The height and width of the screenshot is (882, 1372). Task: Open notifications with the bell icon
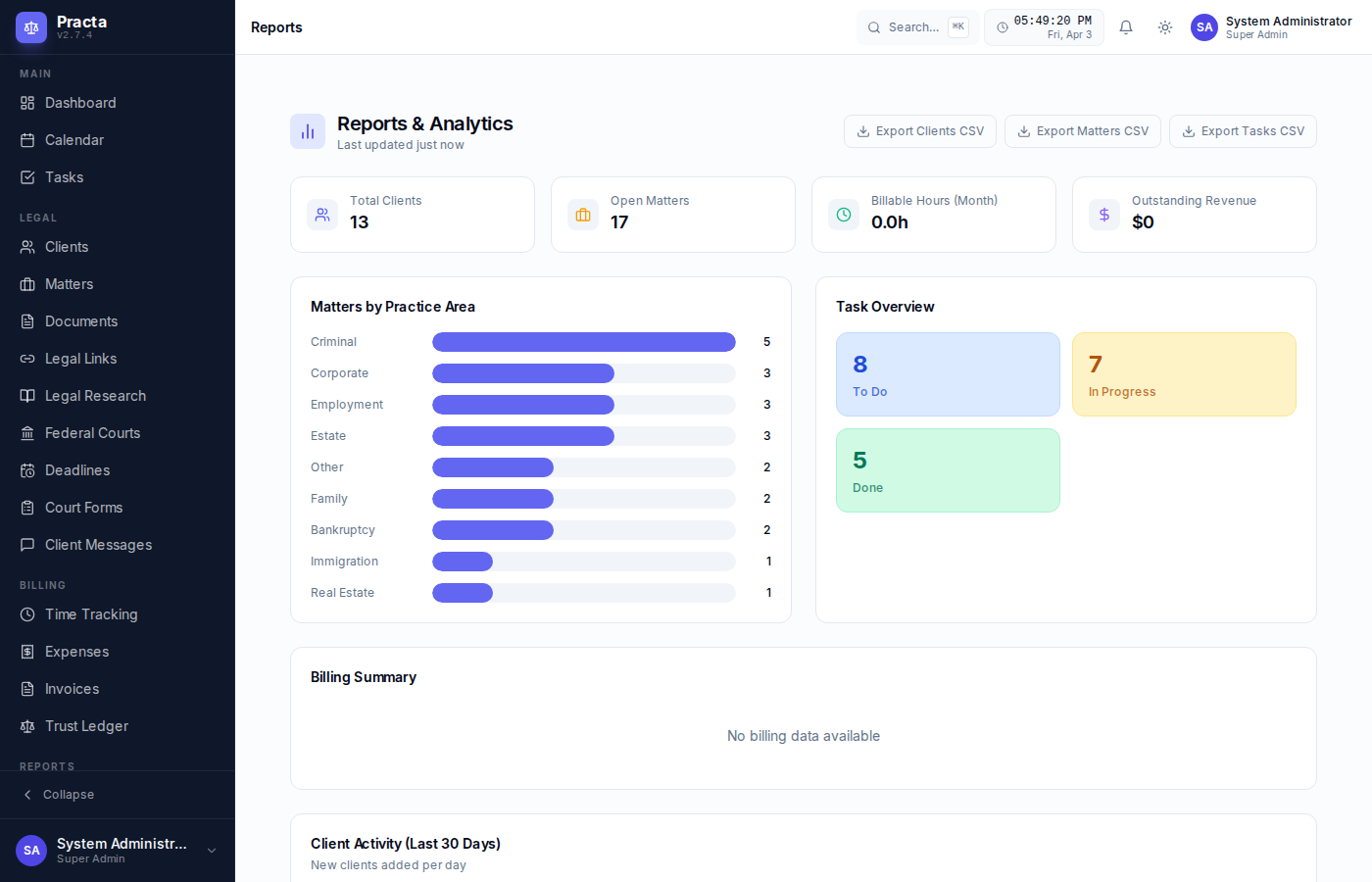click(1126, 27)
